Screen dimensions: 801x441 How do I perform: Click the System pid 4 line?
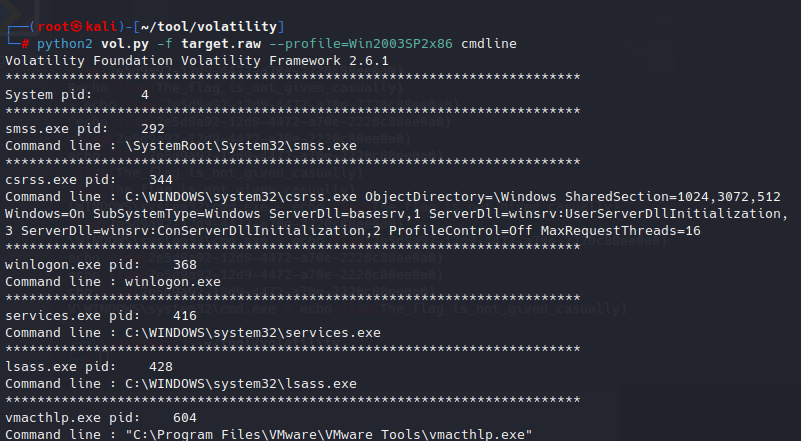point(77,94)
